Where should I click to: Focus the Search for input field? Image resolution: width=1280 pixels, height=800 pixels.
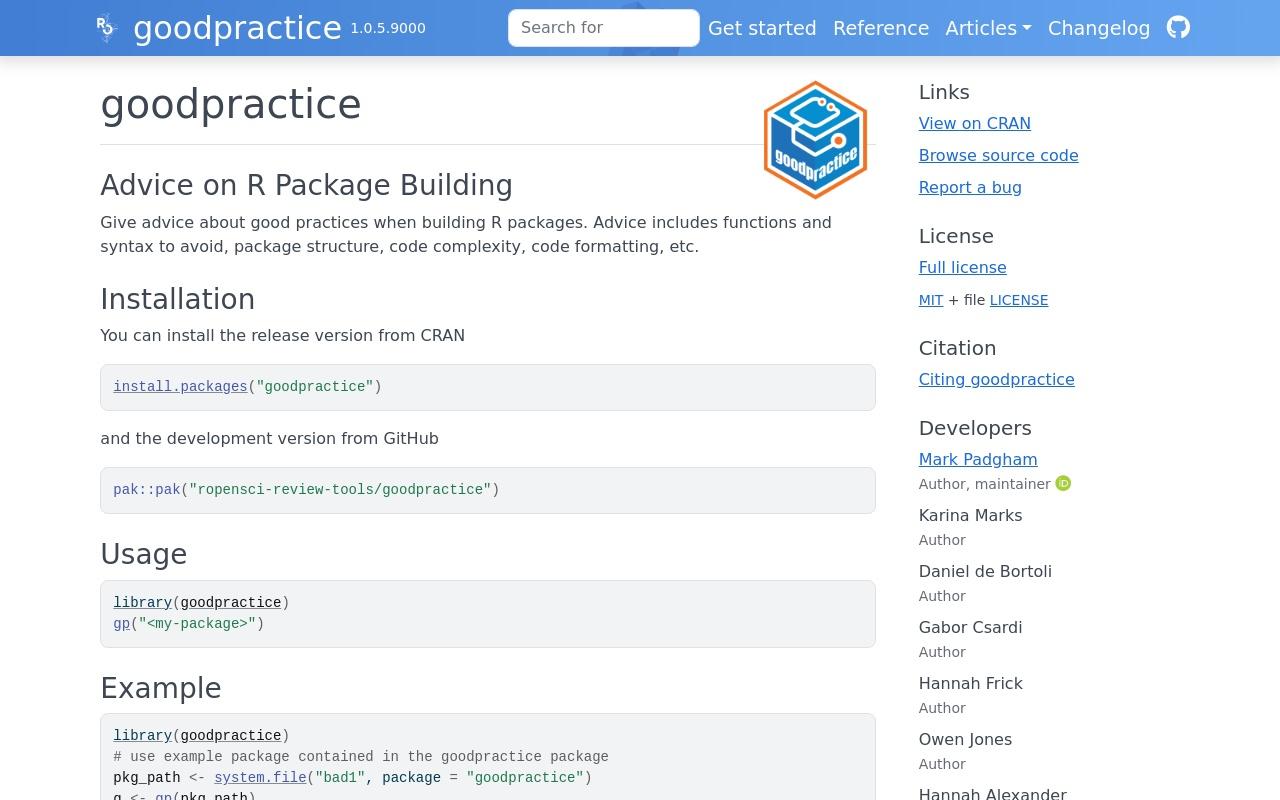[604, 28]
